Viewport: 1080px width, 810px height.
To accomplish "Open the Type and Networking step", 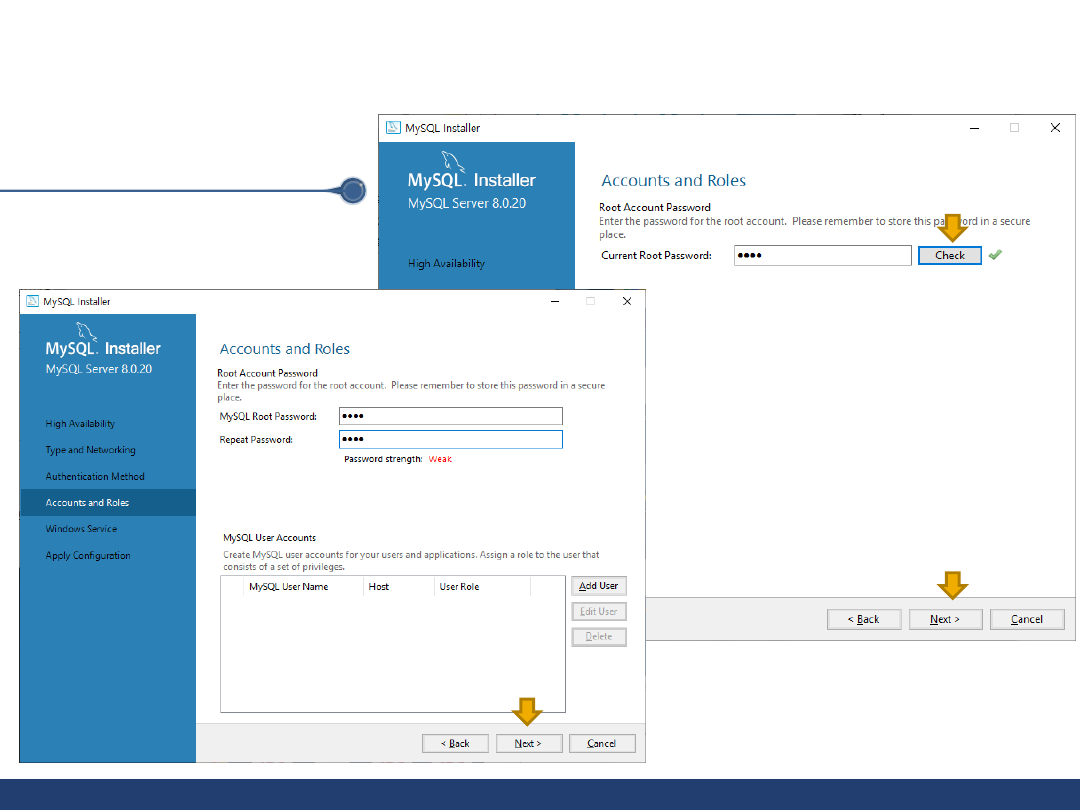I will pos(90,450).
